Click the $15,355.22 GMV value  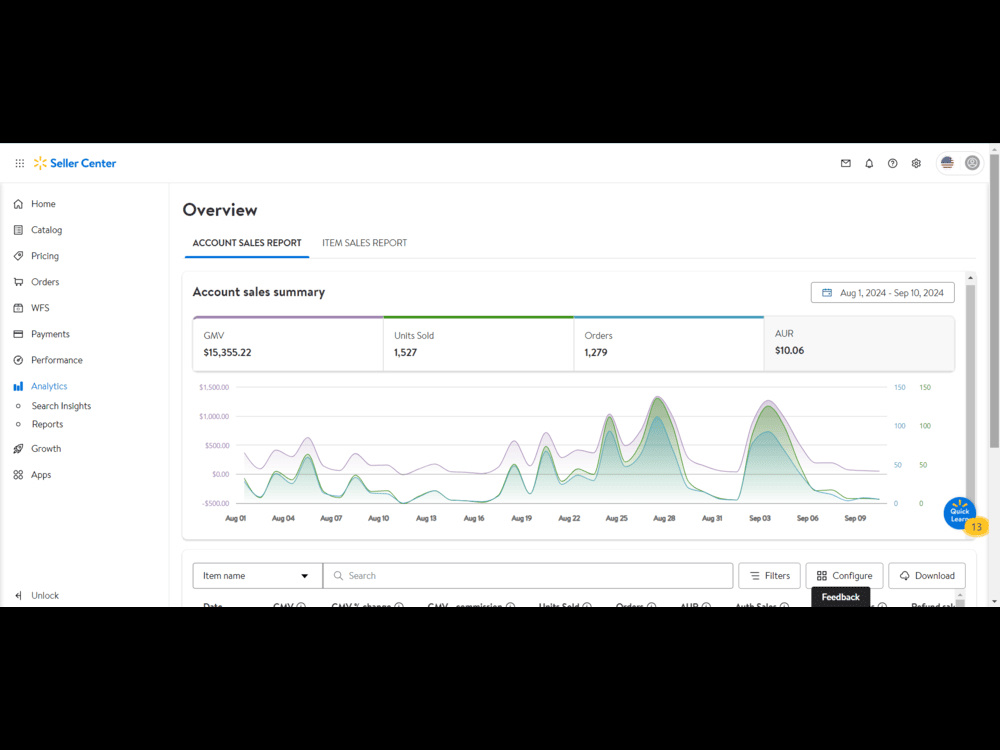coord(227,353)
